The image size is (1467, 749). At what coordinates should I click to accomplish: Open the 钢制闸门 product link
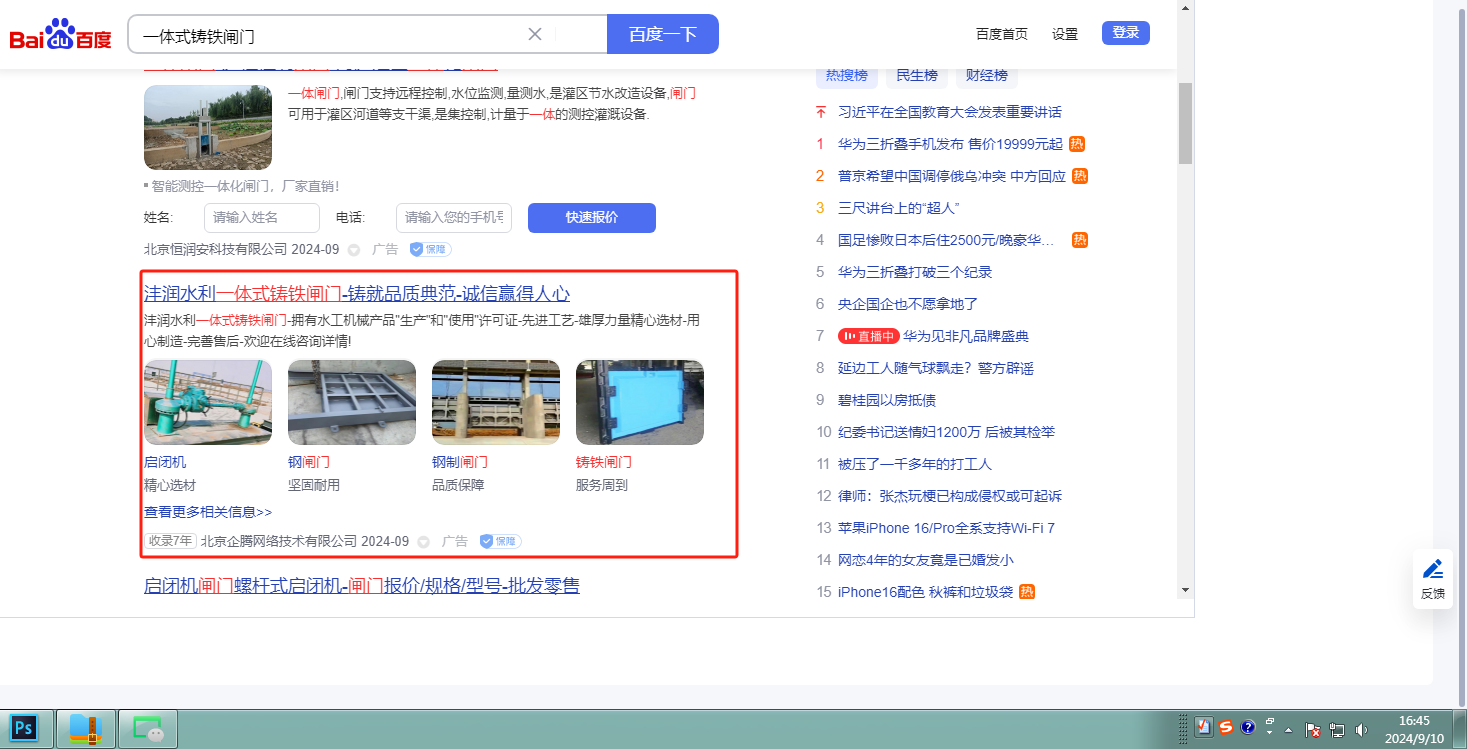coord(460,462)
